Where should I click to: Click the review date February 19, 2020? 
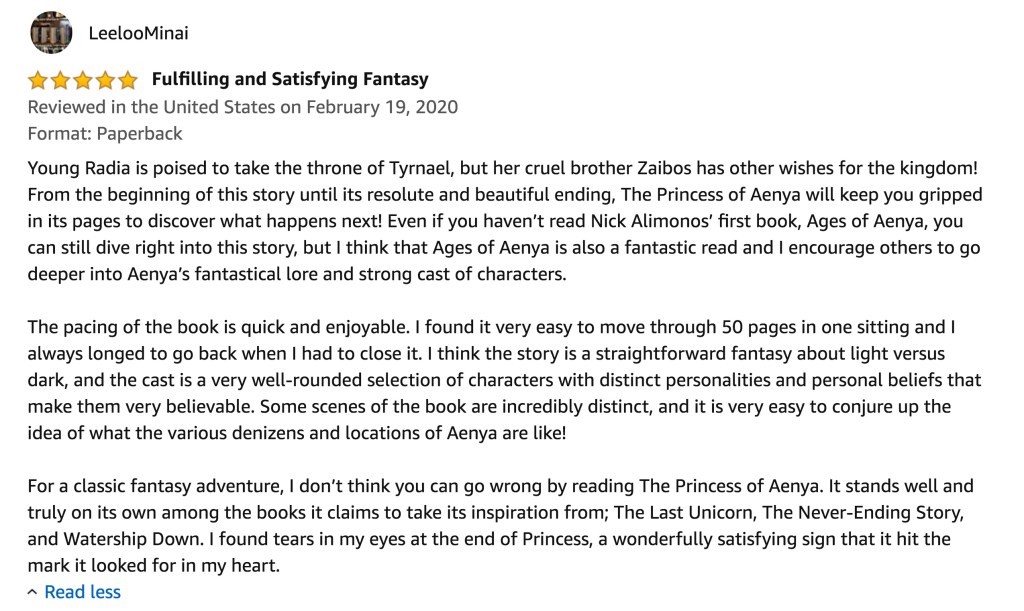[382, 106]
